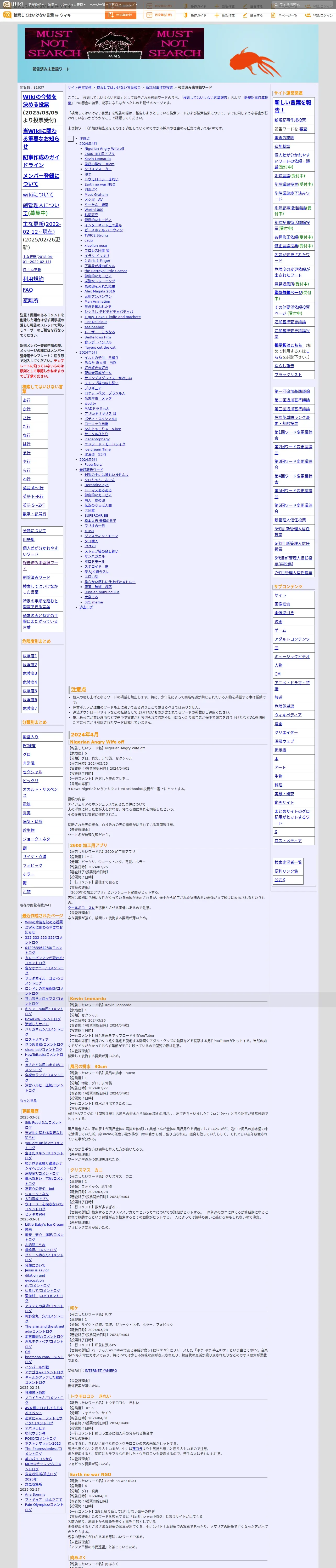The height and width of the screenshot is (1568, 336).
Task: Open the 危険度1 sidebar link
Action: 30,656
